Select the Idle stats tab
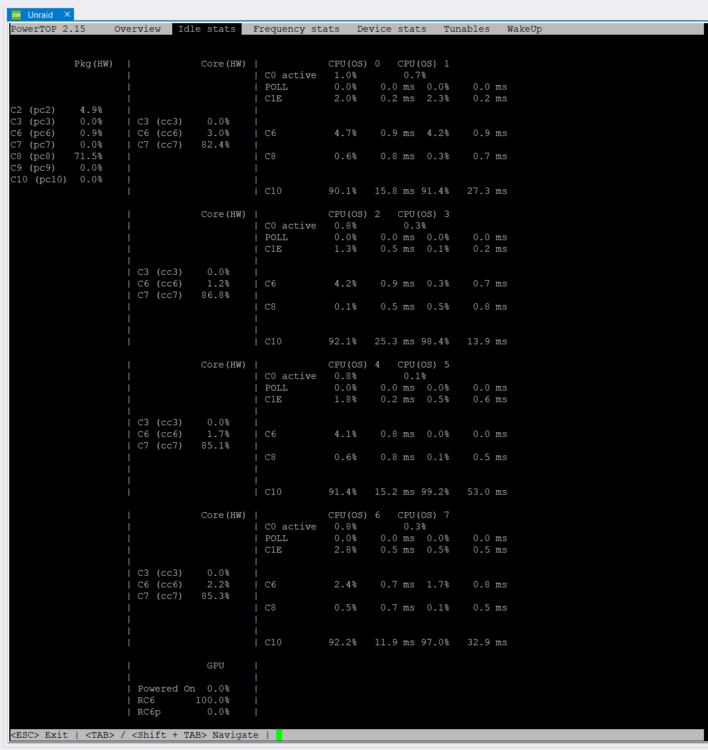Viewport: 708px width, 750px height. coord(207,29)
